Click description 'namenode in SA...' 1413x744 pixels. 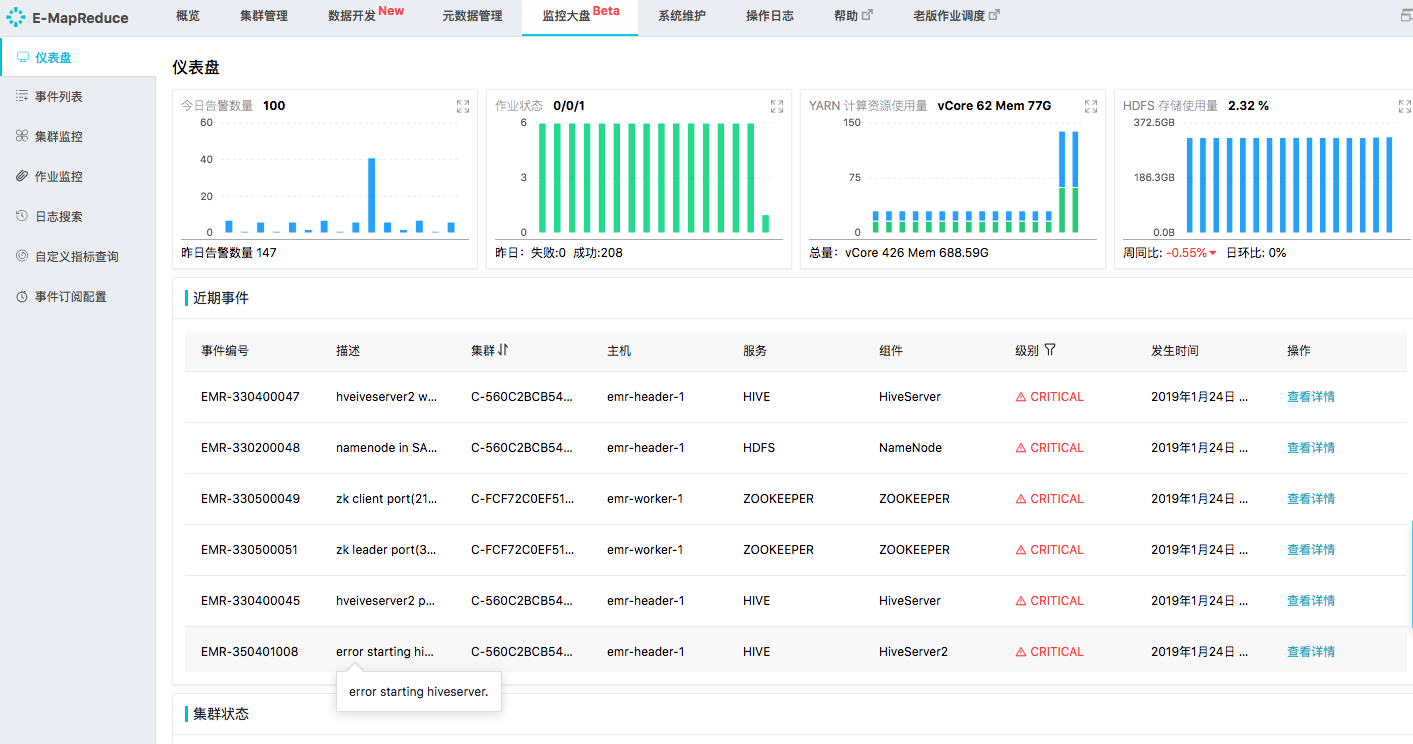pyautogui.click(x=386, y=448)
